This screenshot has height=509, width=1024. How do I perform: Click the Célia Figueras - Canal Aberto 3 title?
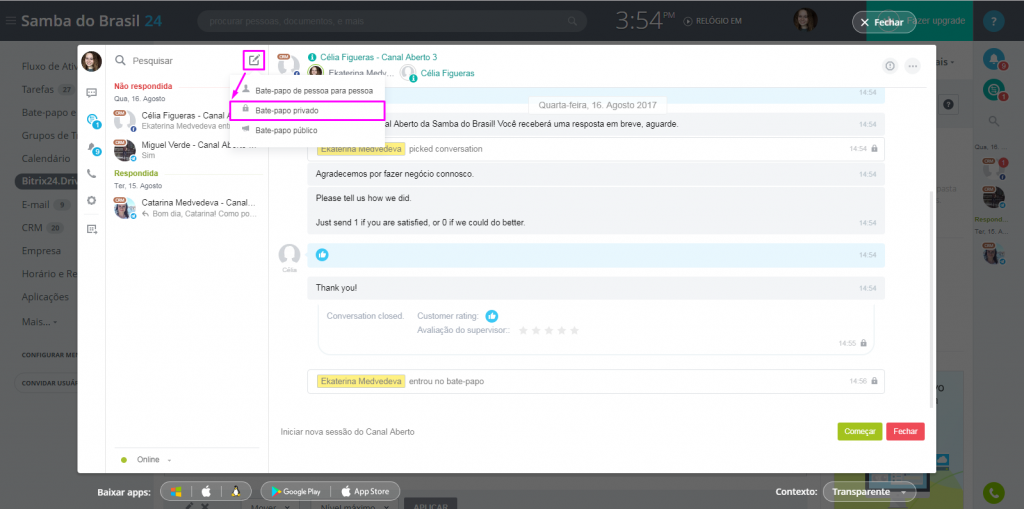point(379,57)
